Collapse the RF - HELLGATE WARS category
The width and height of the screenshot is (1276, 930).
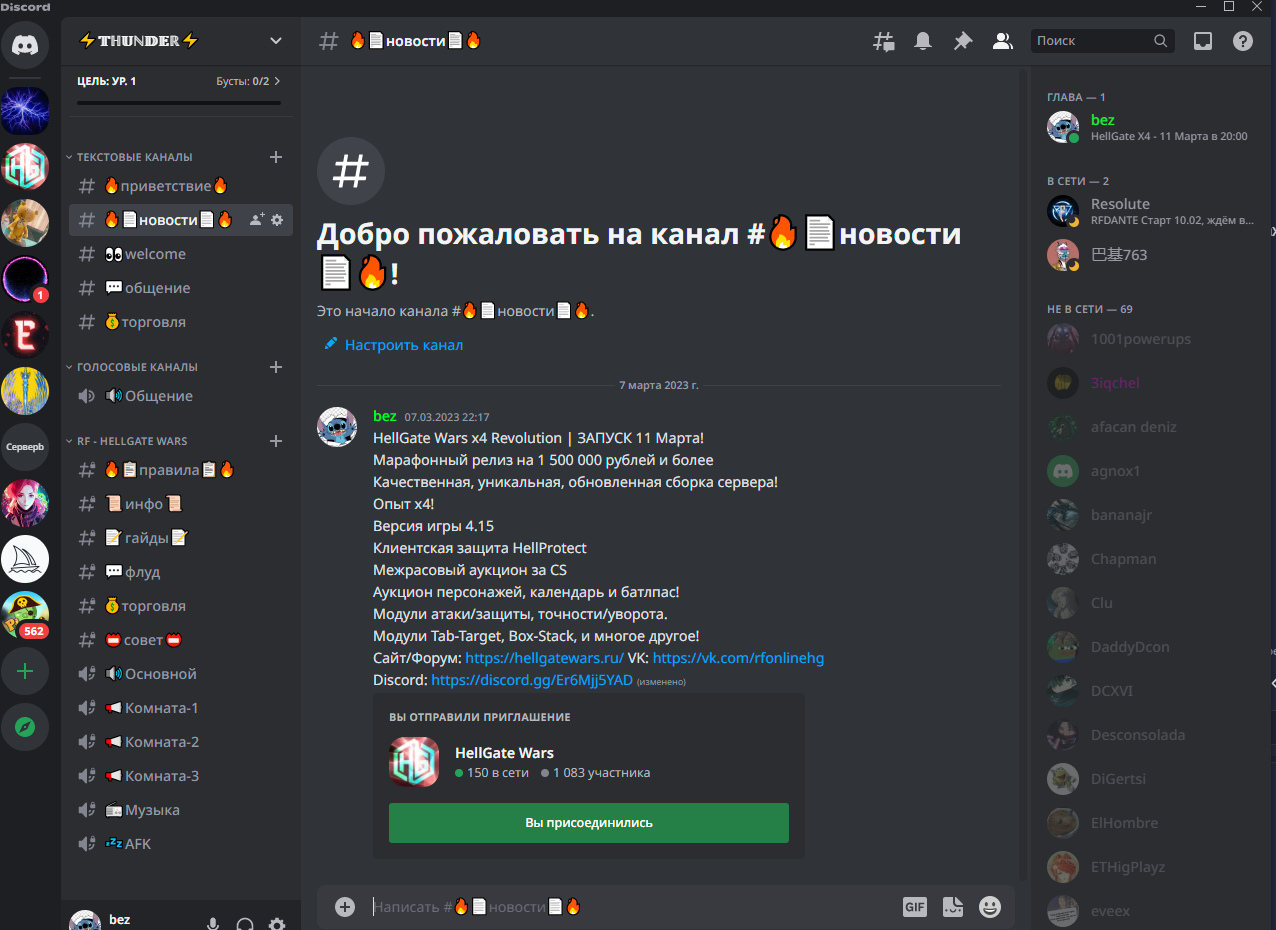(x=127, y=441)
